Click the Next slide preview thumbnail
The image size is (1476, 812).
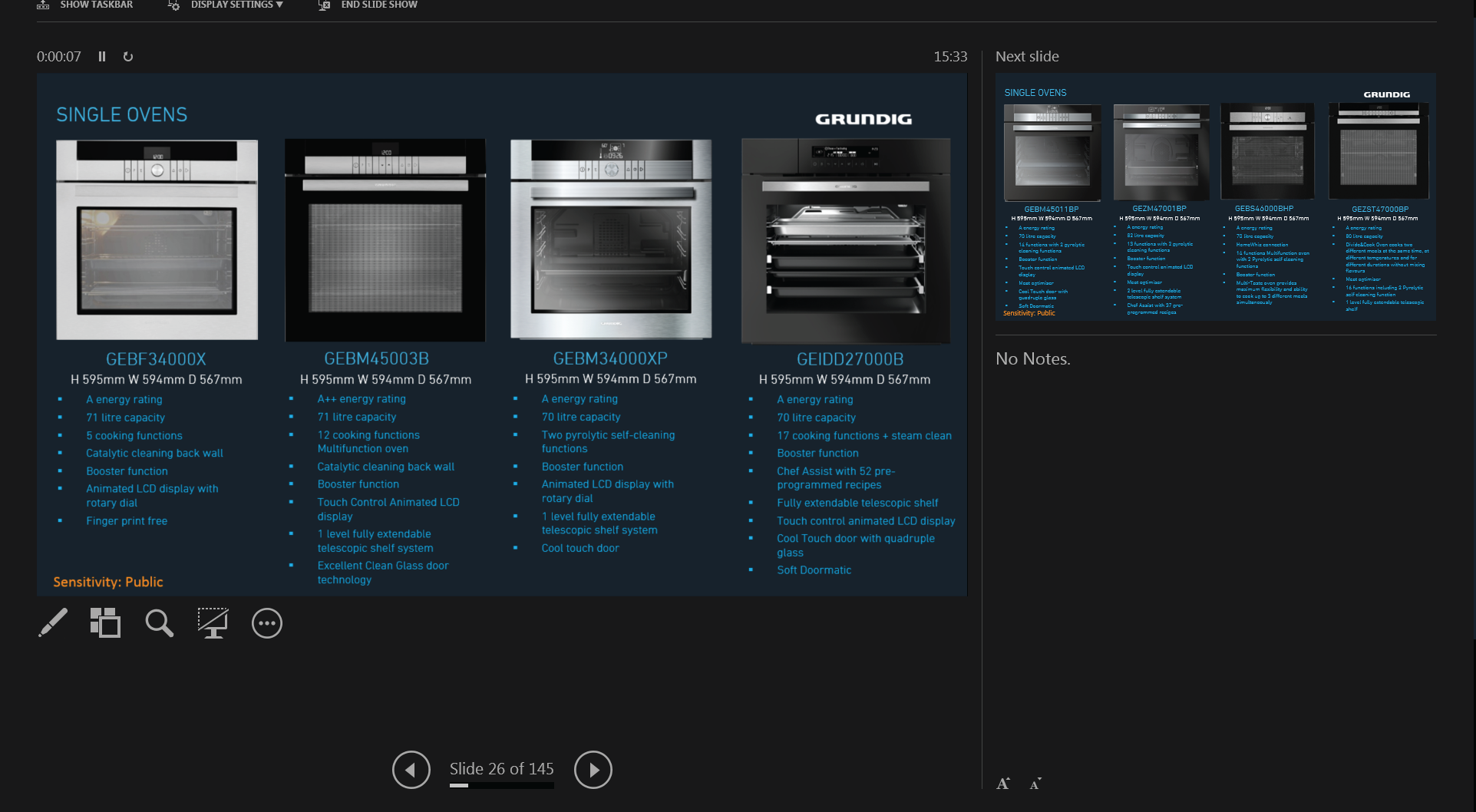tap(1215, 197)
